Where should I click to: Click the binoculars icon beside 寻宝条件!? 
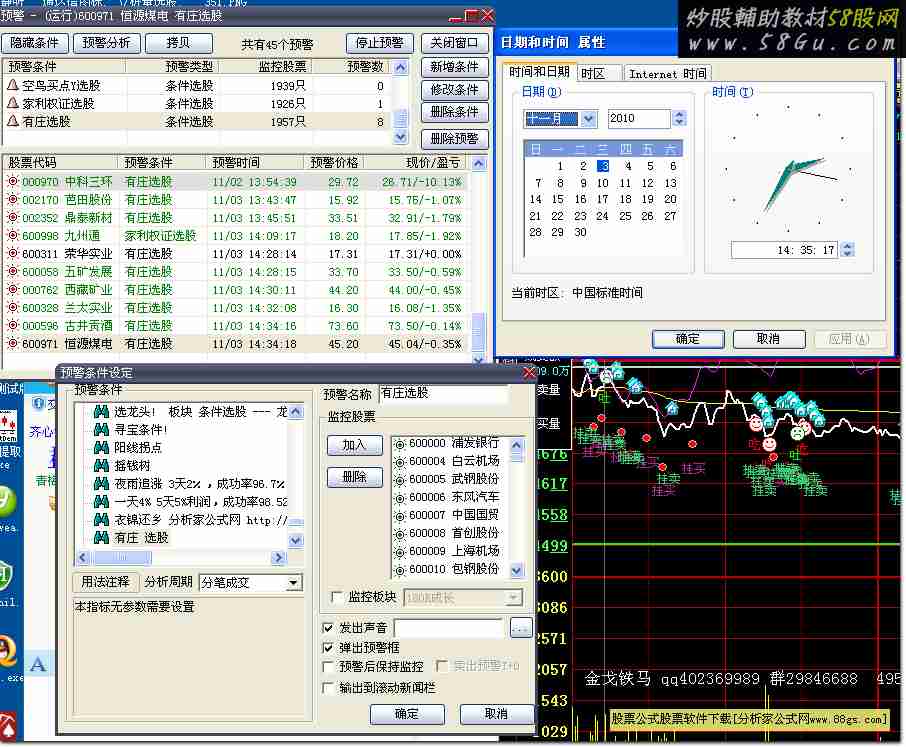[101, 429]
